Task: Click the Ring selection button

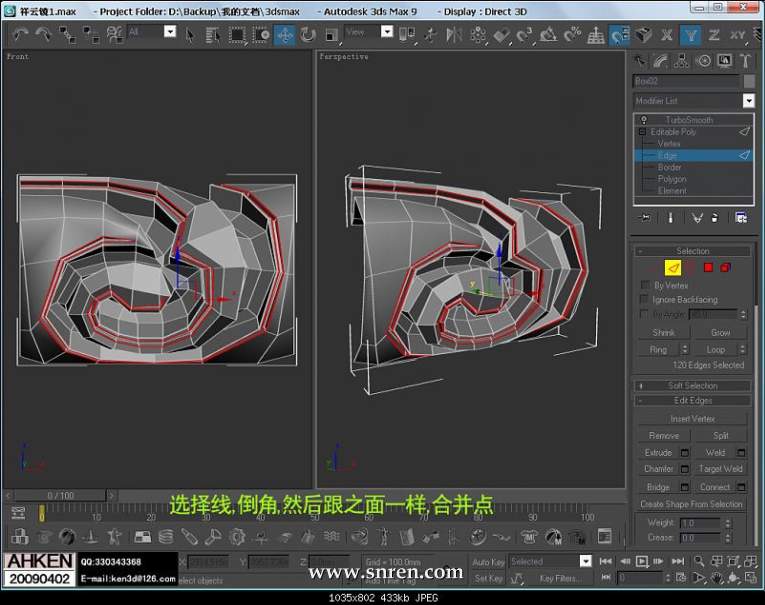Action: pyautogui.click(x=658, y=350)
